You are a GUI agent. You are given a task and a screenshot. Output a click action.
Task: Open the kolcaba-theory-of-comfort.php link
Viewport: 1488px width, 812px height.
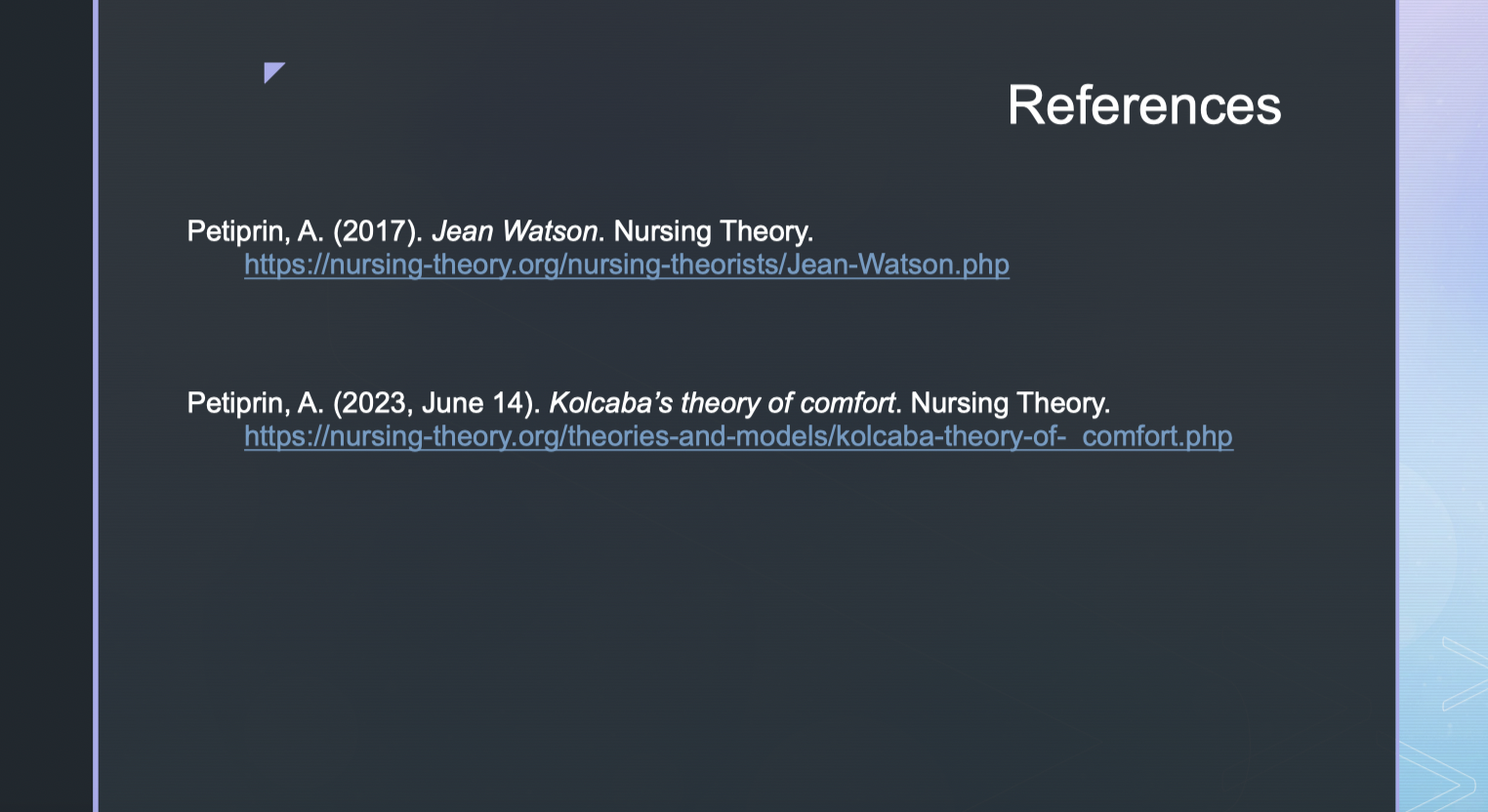pos(738,436)
